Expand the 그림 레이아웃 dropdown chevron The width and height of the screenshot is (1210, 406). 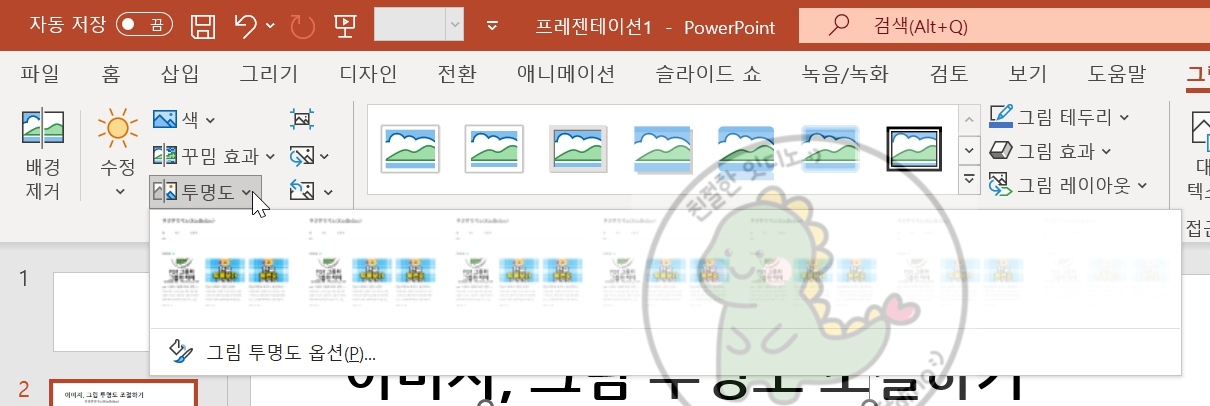coord(1143,185)
